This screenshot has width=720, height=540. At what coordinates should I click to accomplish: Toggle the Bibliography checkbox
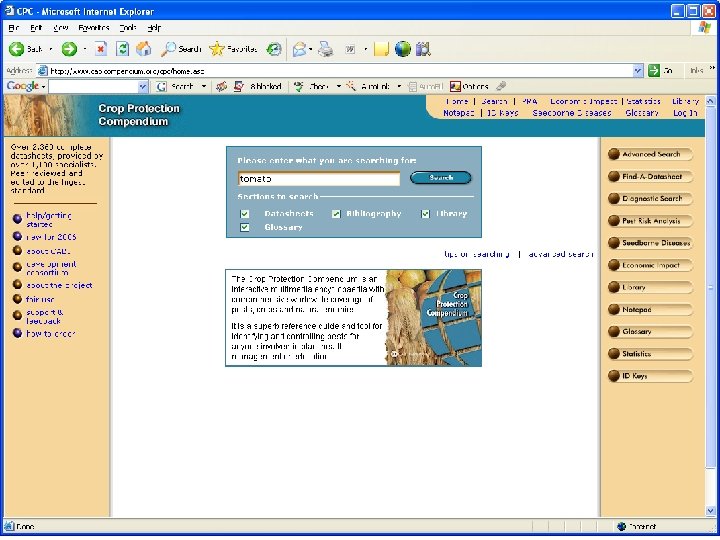[x=336, y=214]
